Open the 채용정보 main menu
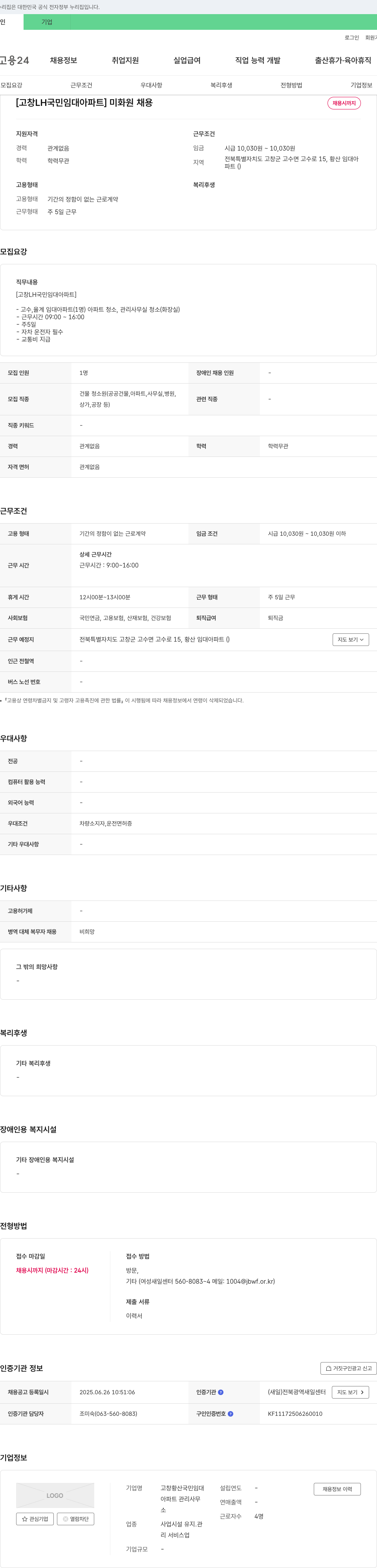 (x=63, y=60)
